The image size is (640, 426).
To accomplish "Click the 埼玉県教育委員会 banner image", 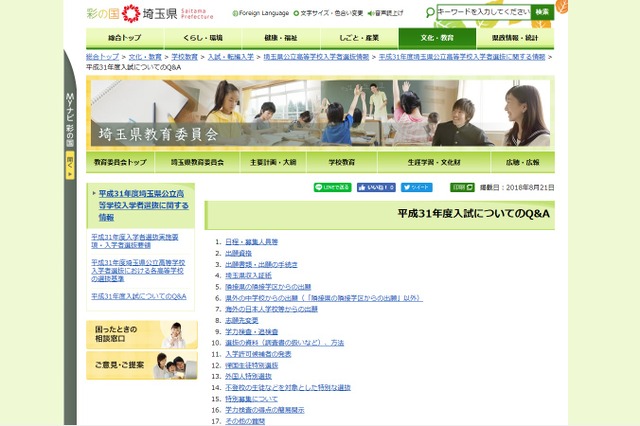I will (320, 113).
